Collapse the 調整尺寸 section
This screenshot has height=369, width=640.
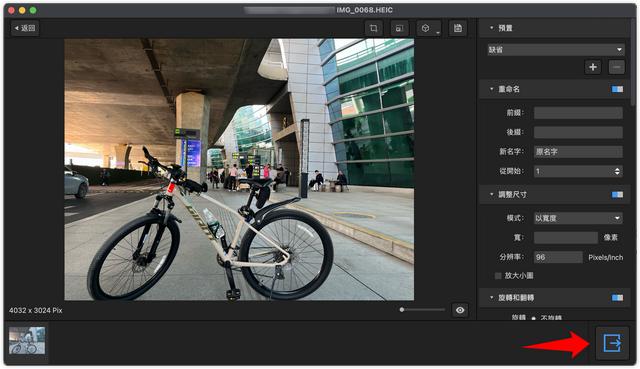(x=491, y=195)
